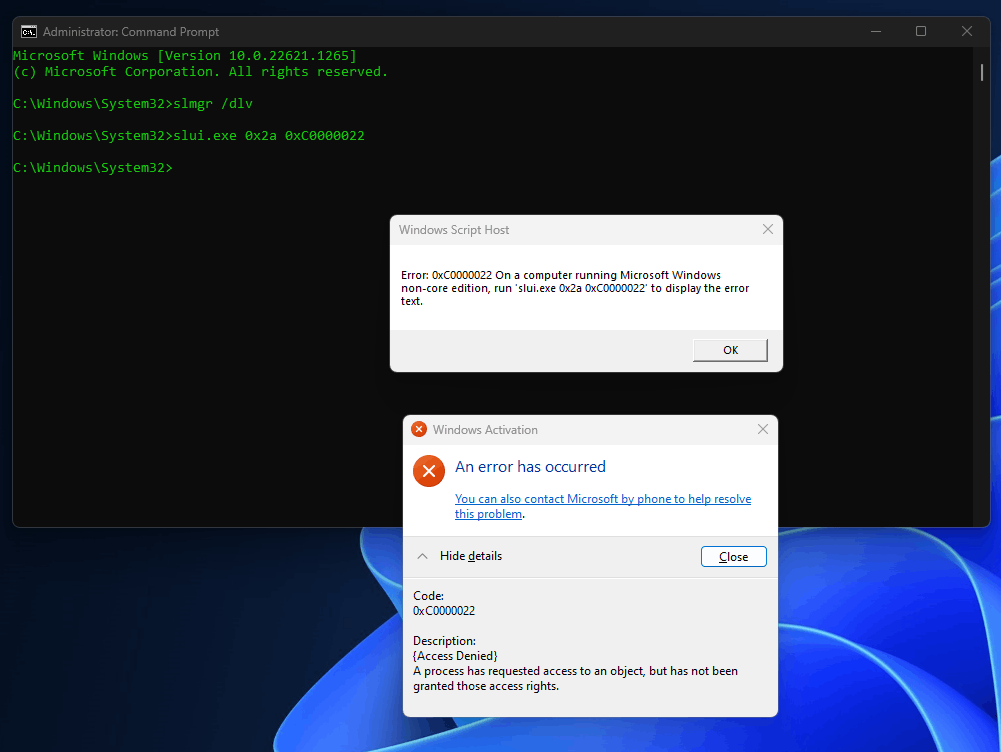Maximize the Command Prompt window
1001x752 pixels.
point(921,31)
